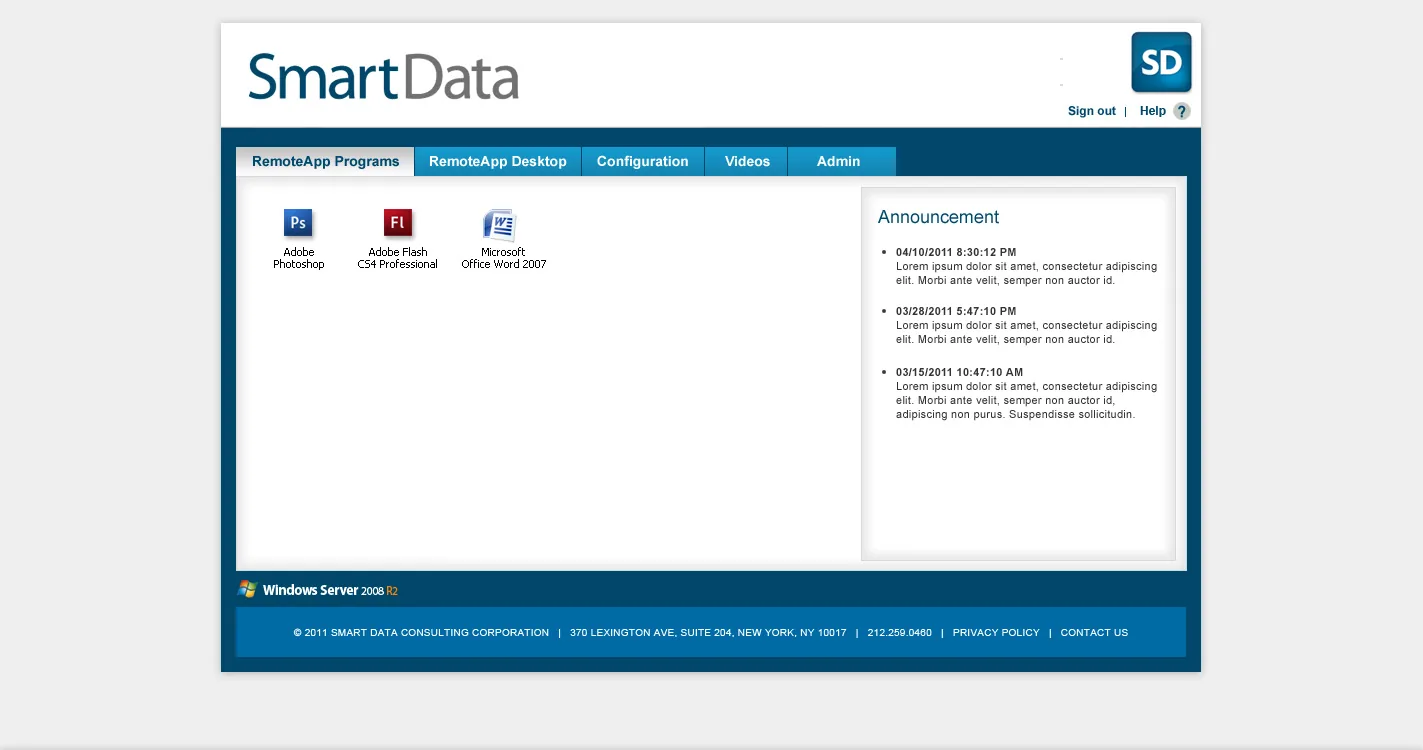Click the 370 Lexington Ave address text
Image resolution: width=1423 pixels, height=750 pixels.
[708, 632]
